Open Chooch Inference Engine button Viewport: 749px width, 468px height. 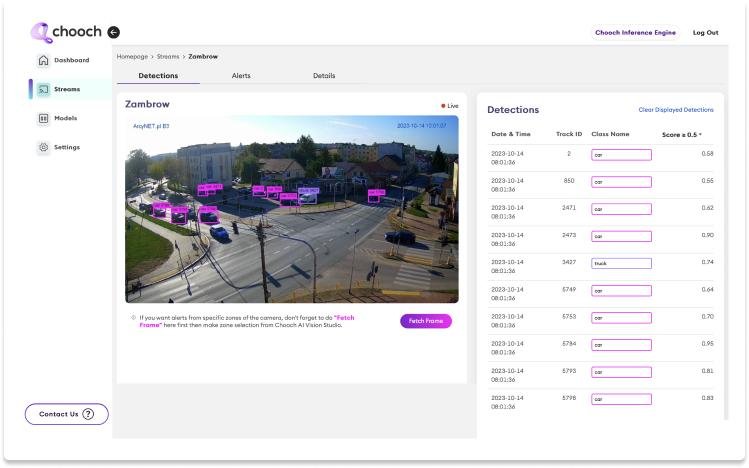coord(635,33)
